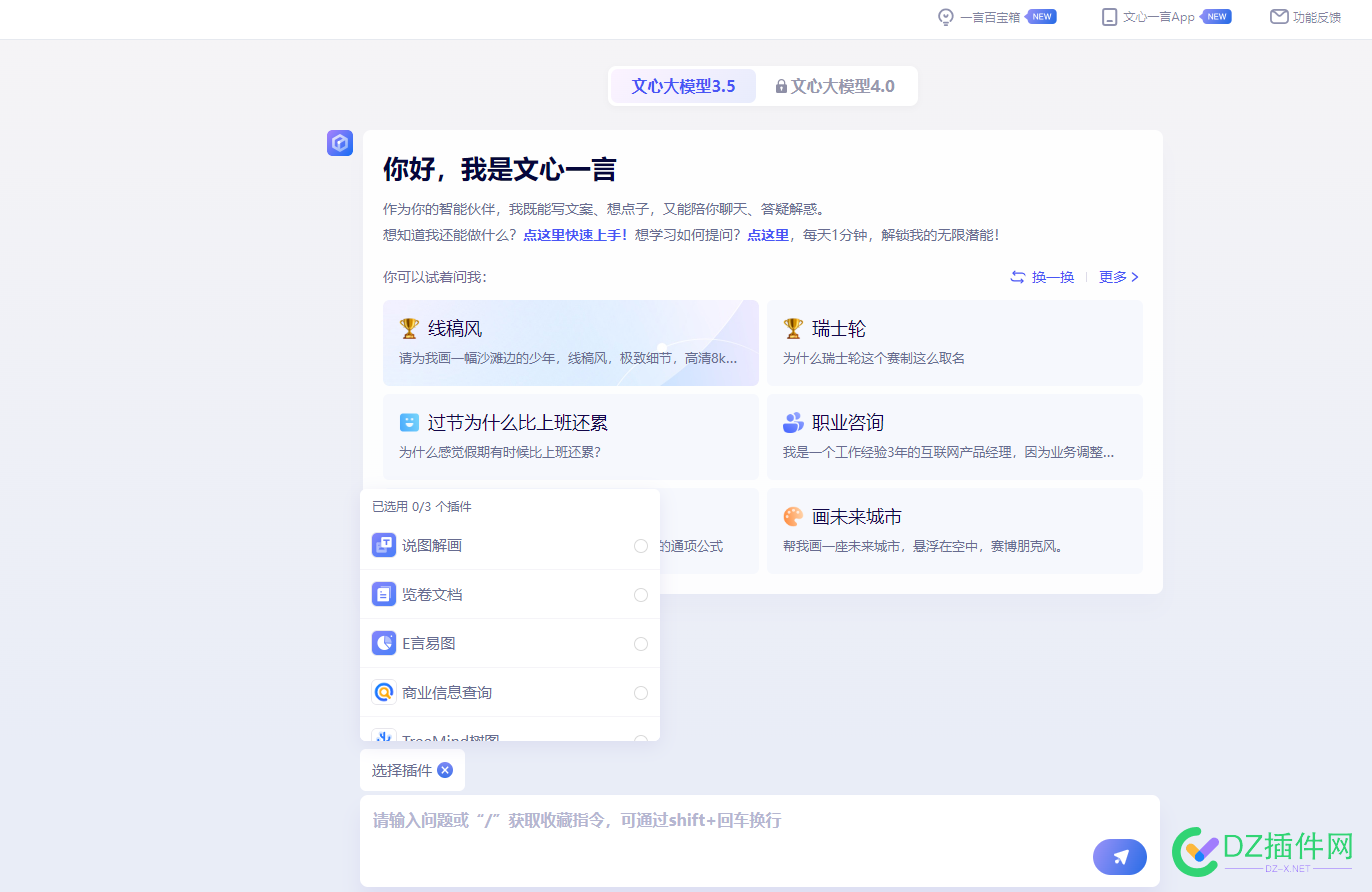Screen dimensions: 1372x892
Task: Select the E言易图 plugin radio
Action: (641, 644)
